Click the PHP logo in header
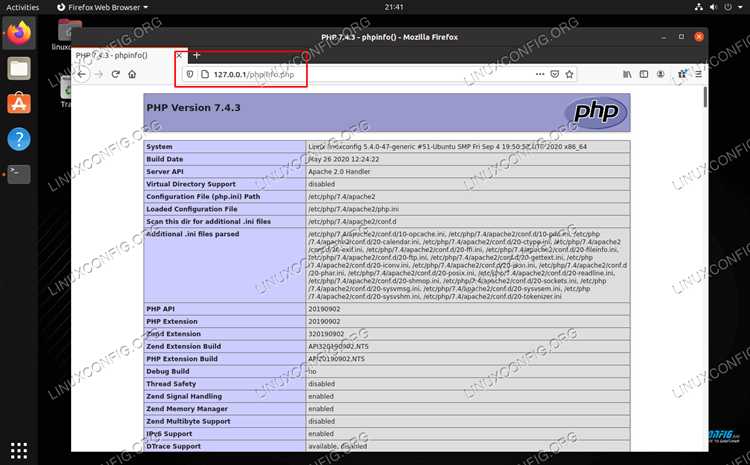 596,112
